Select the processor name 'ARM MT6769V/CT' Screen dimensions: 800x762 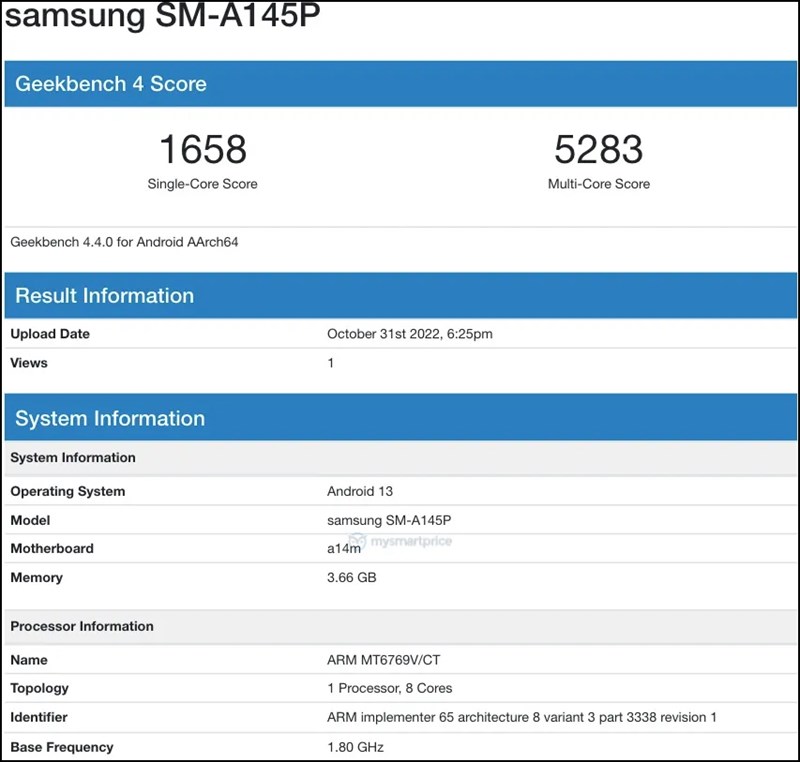coord(383,660)
